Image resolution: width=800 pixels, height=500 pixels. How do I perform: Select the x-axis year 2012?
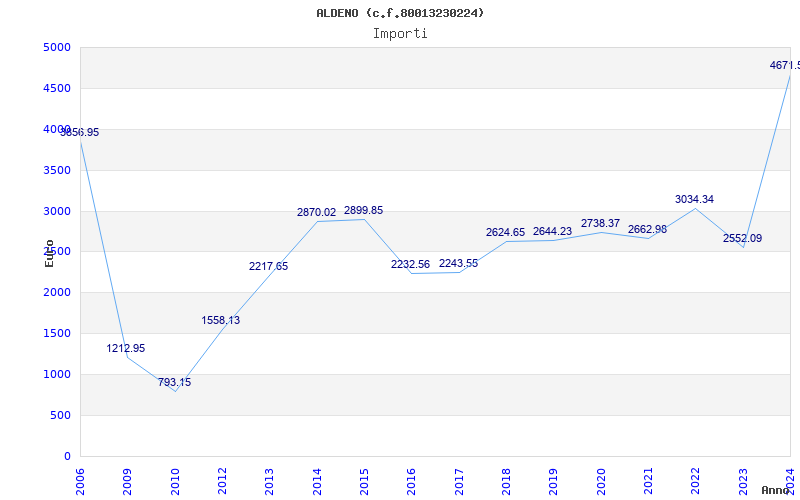point(222,482)
